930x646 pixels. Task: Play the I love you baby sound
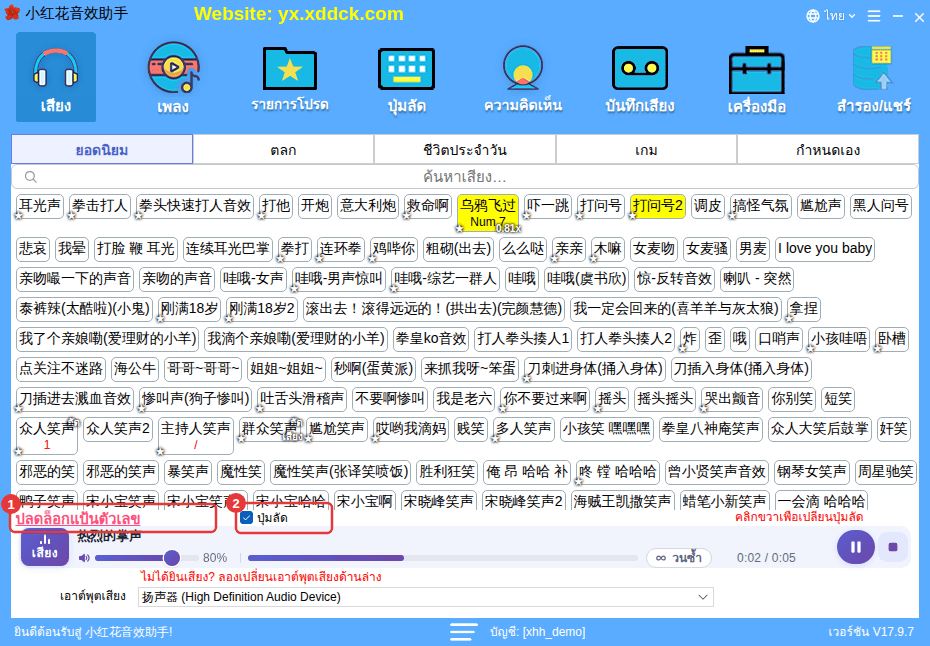pyautogui.click(x=824, y=249)
